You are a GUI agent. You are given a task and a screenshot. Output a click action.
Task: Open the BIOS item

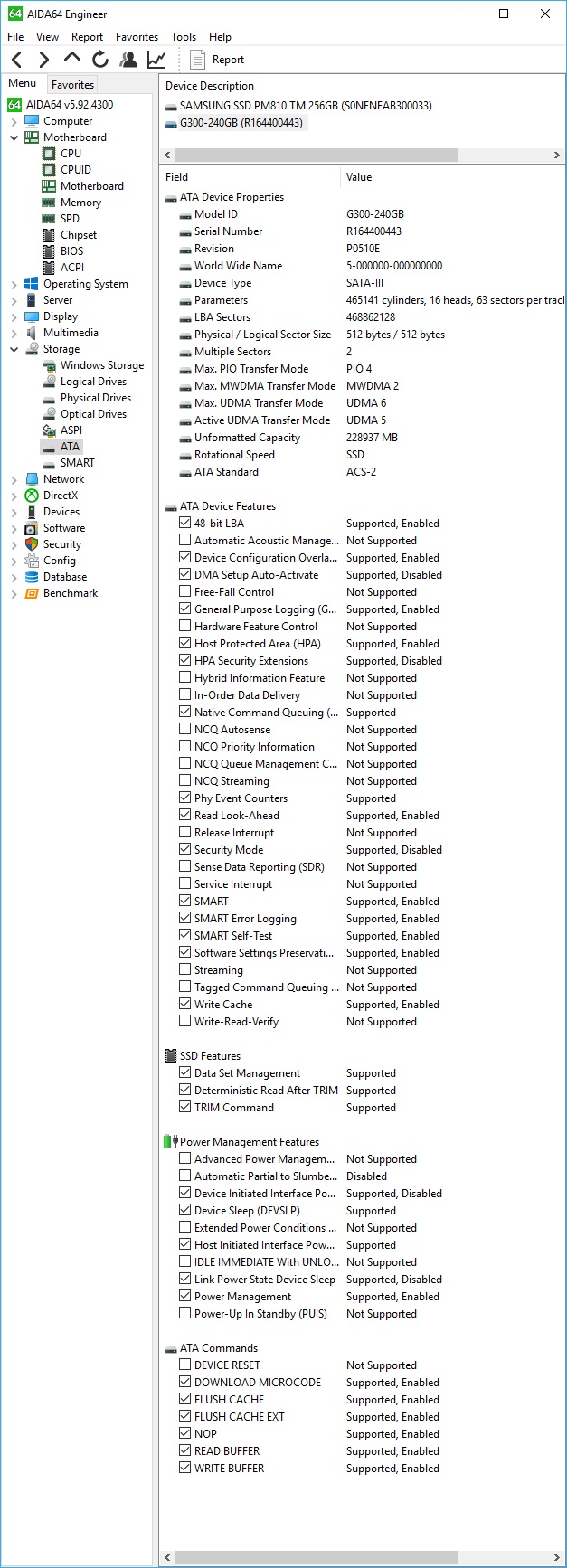[x=71, y=251]
